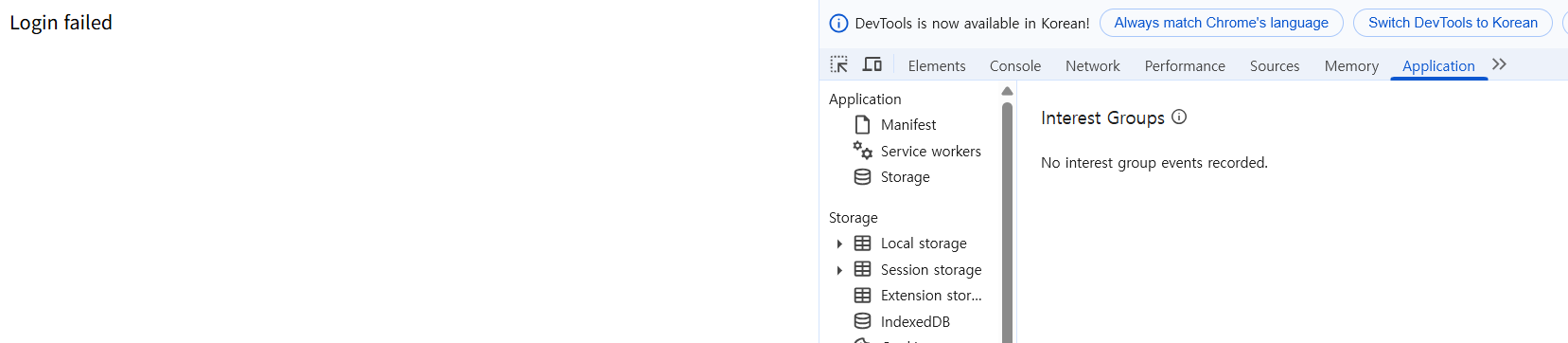This screenshot has width=1568, height=343.
Task: Click the 'Login failed' page text
Action: 61,23
